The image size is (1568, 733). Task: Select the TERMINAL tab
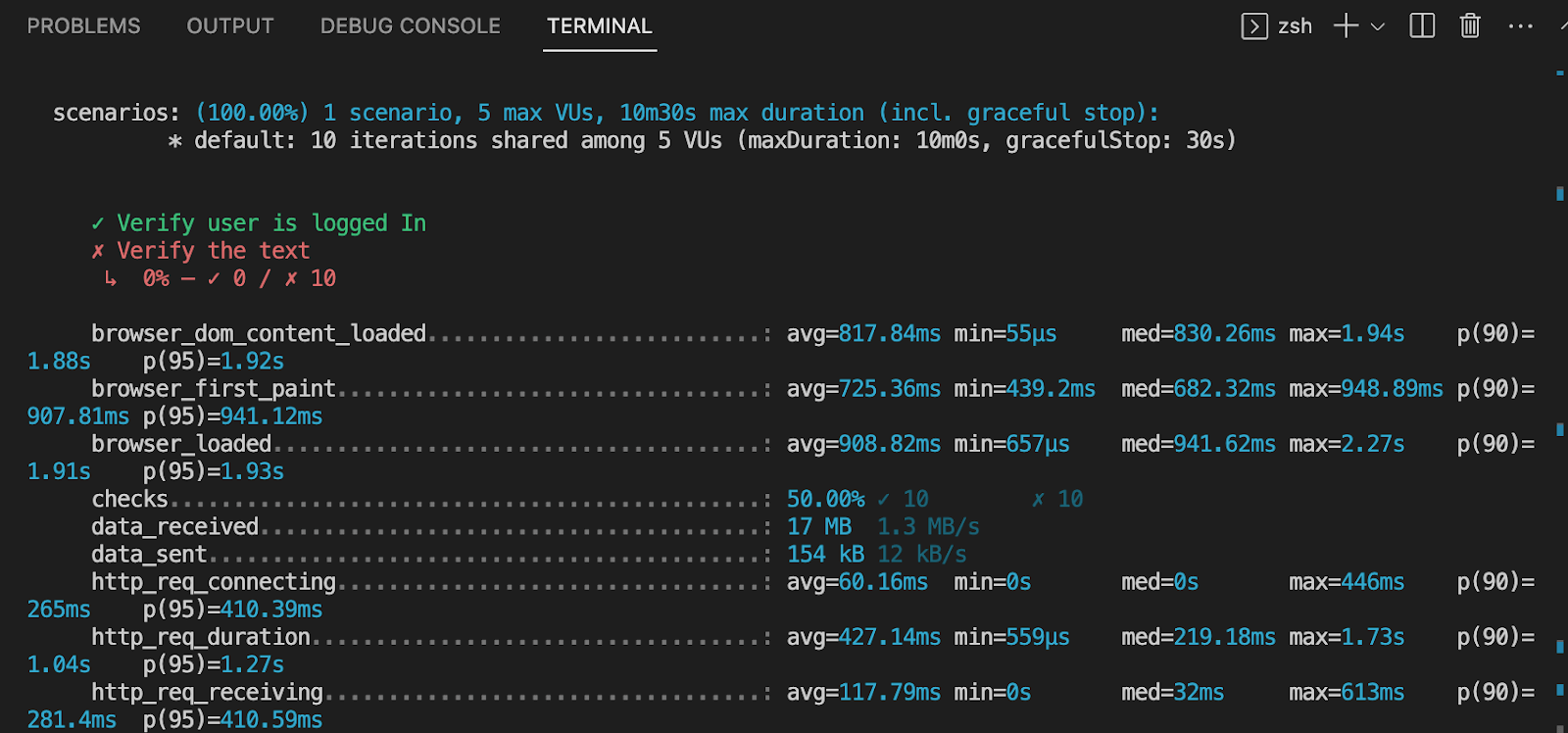tap(600, 26)
